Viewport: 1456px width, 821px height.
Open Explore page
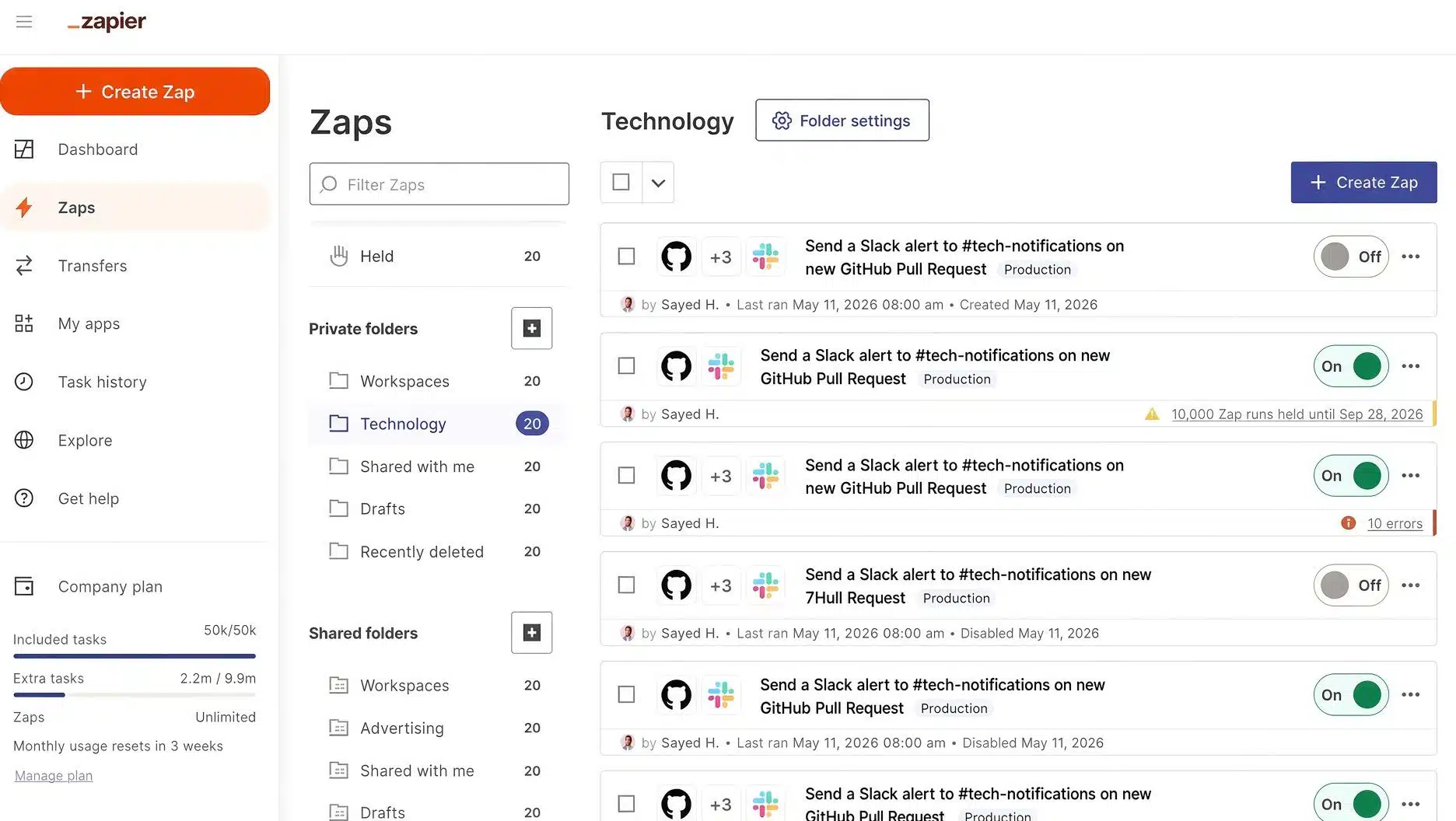coord(135,440)
